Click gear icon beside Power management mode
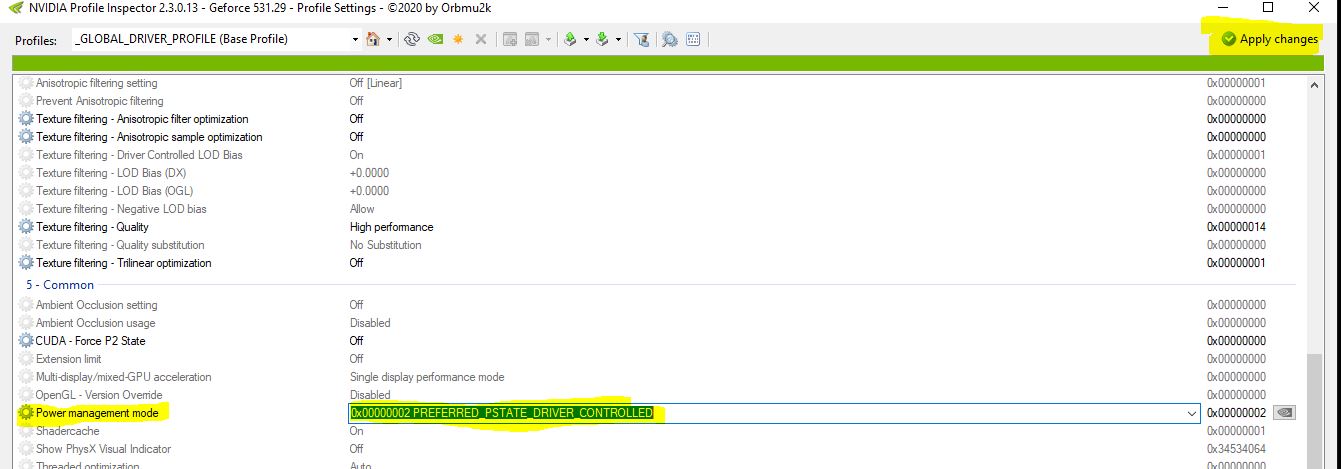Screen dimensions: 1341x469 26,413
